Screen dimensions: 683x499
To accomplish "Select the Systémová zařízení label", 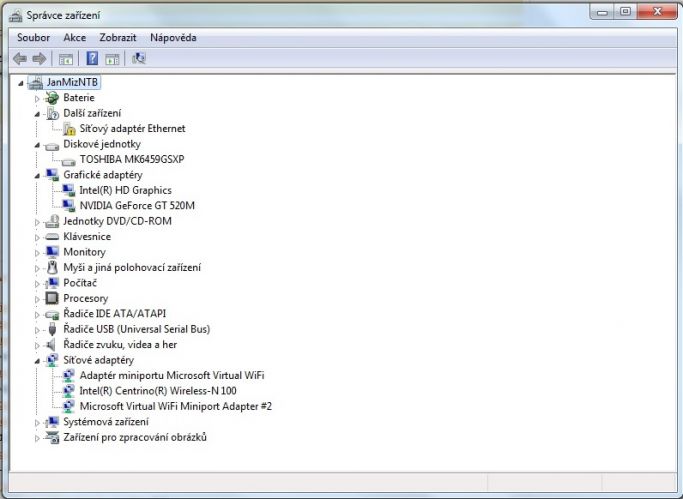I will (x=106, y=422).
